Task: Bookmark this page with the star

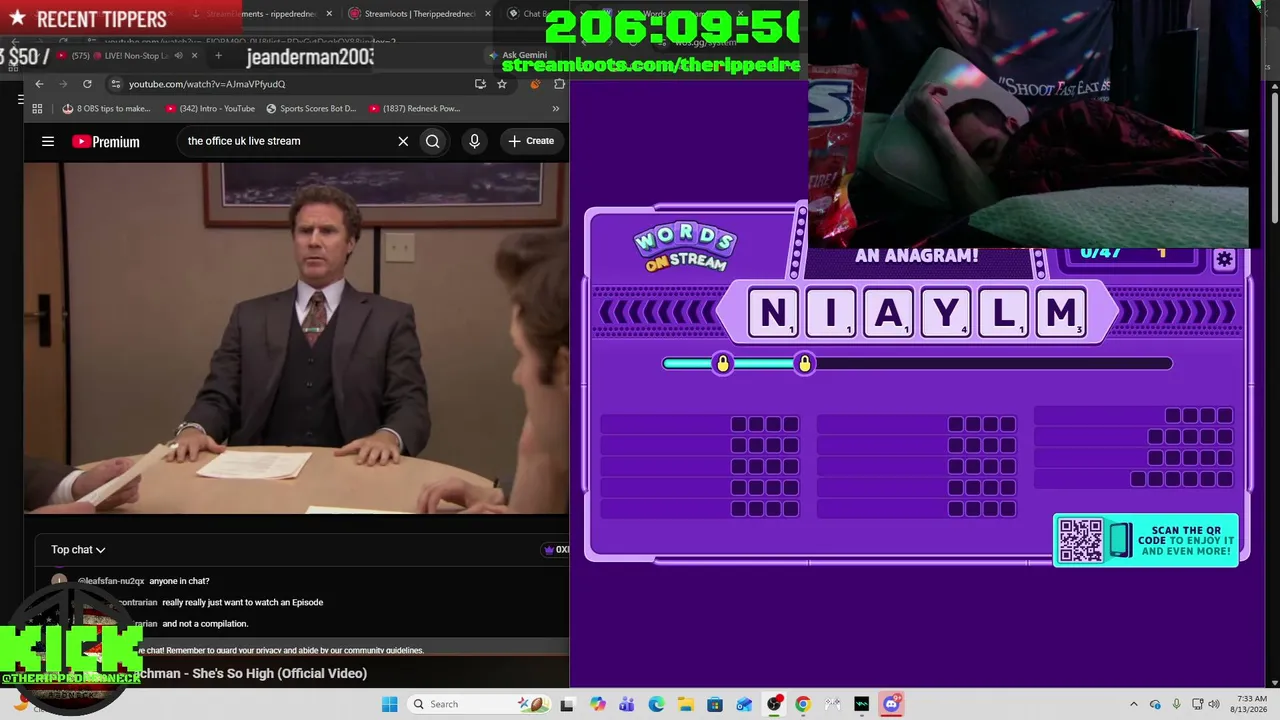Action: point(502,84)
